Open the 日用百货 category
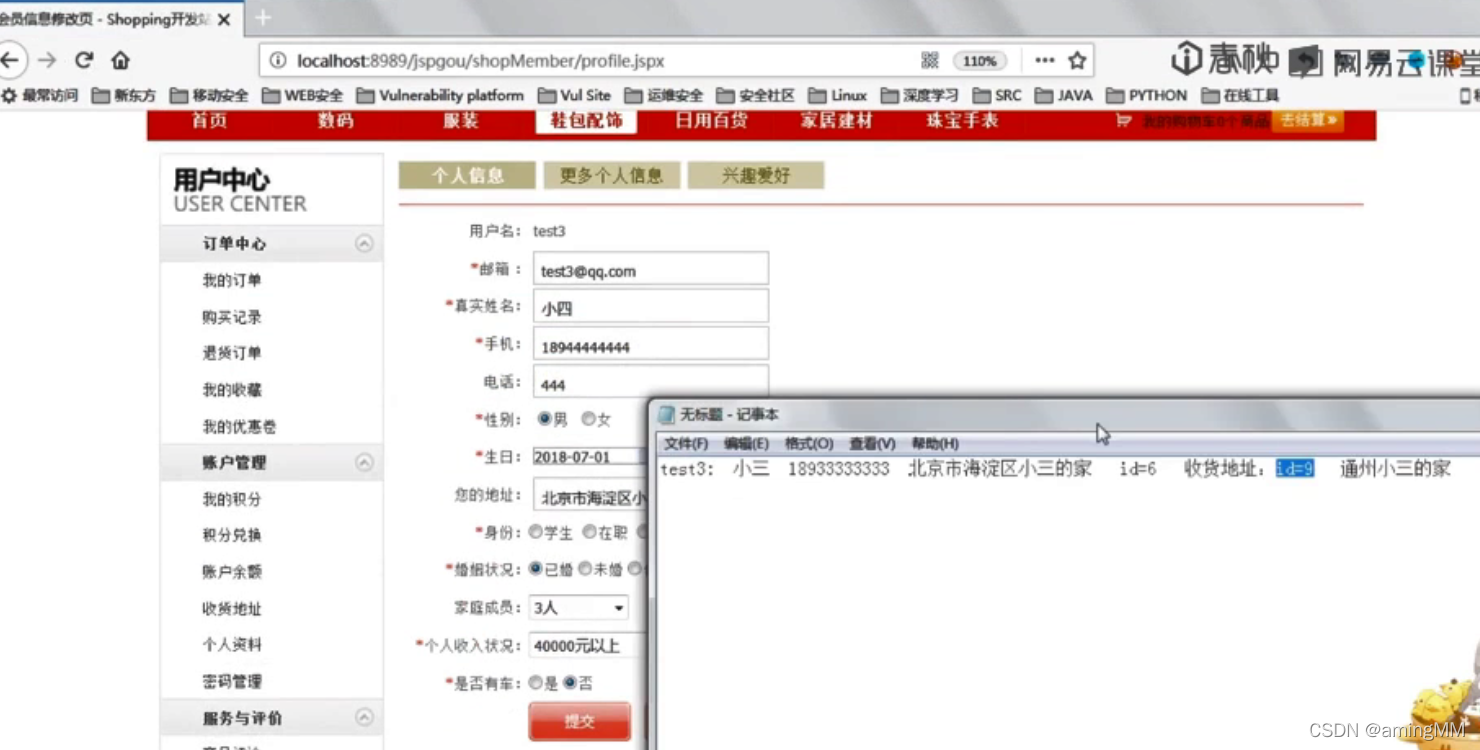The width and height of the screenshot is (1480, 750). 711,121
